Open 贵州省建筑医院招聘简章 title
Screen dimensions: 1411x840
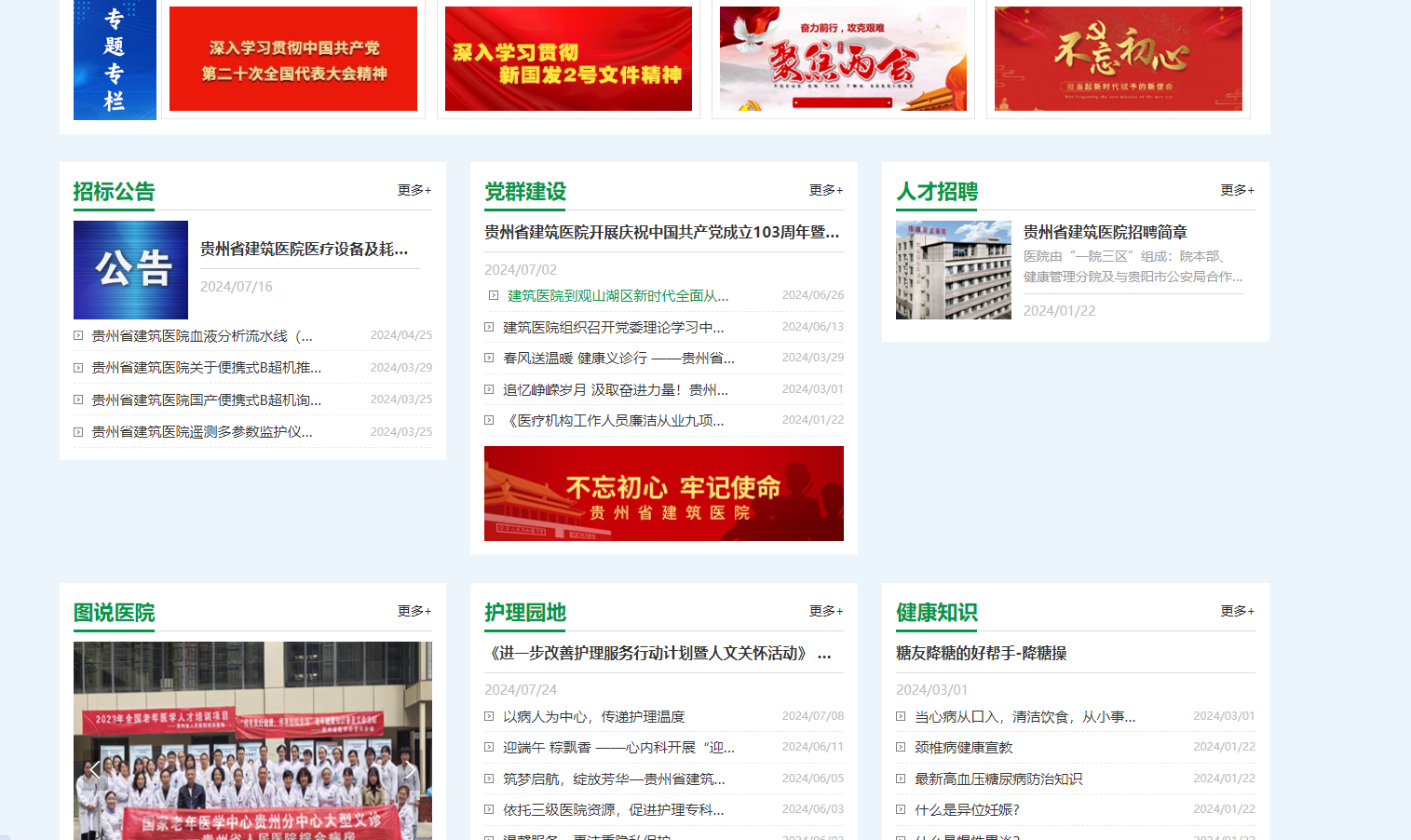pyautogui.click(x=1106, y=232)
